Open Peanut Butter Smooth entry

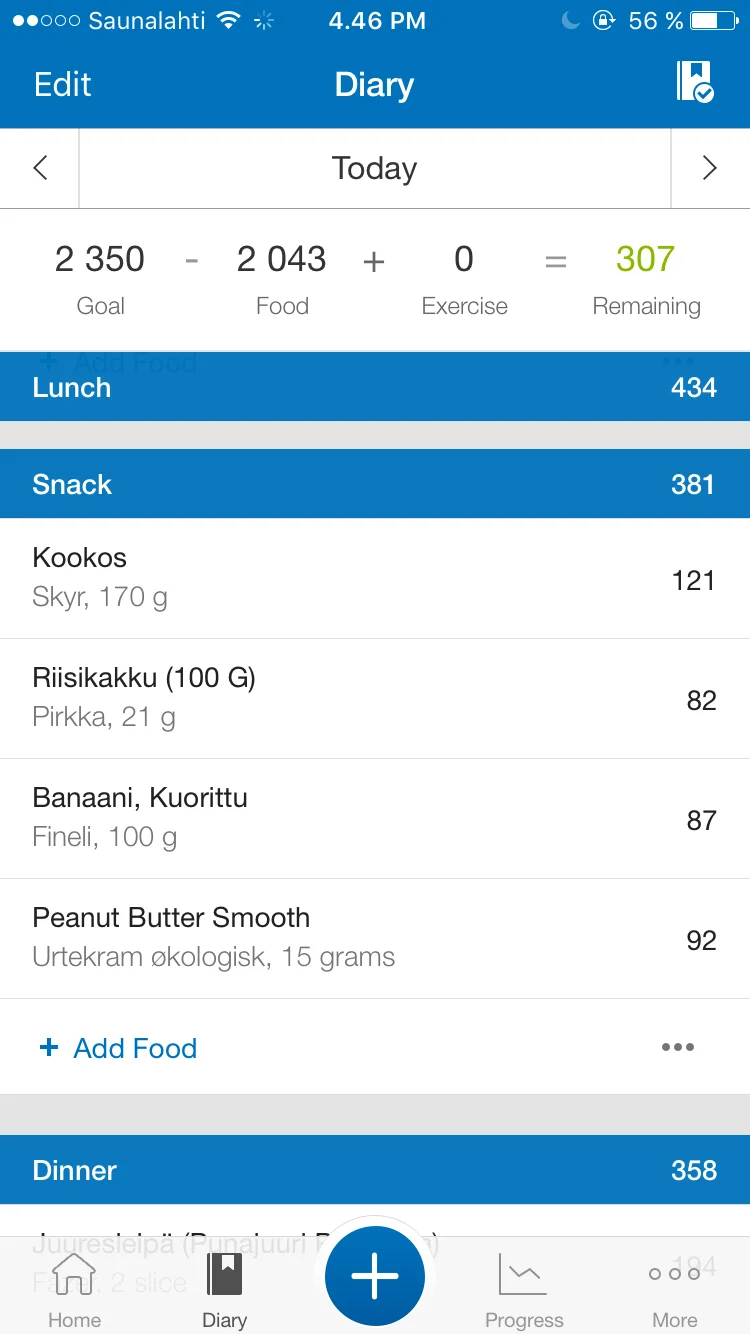375,938
